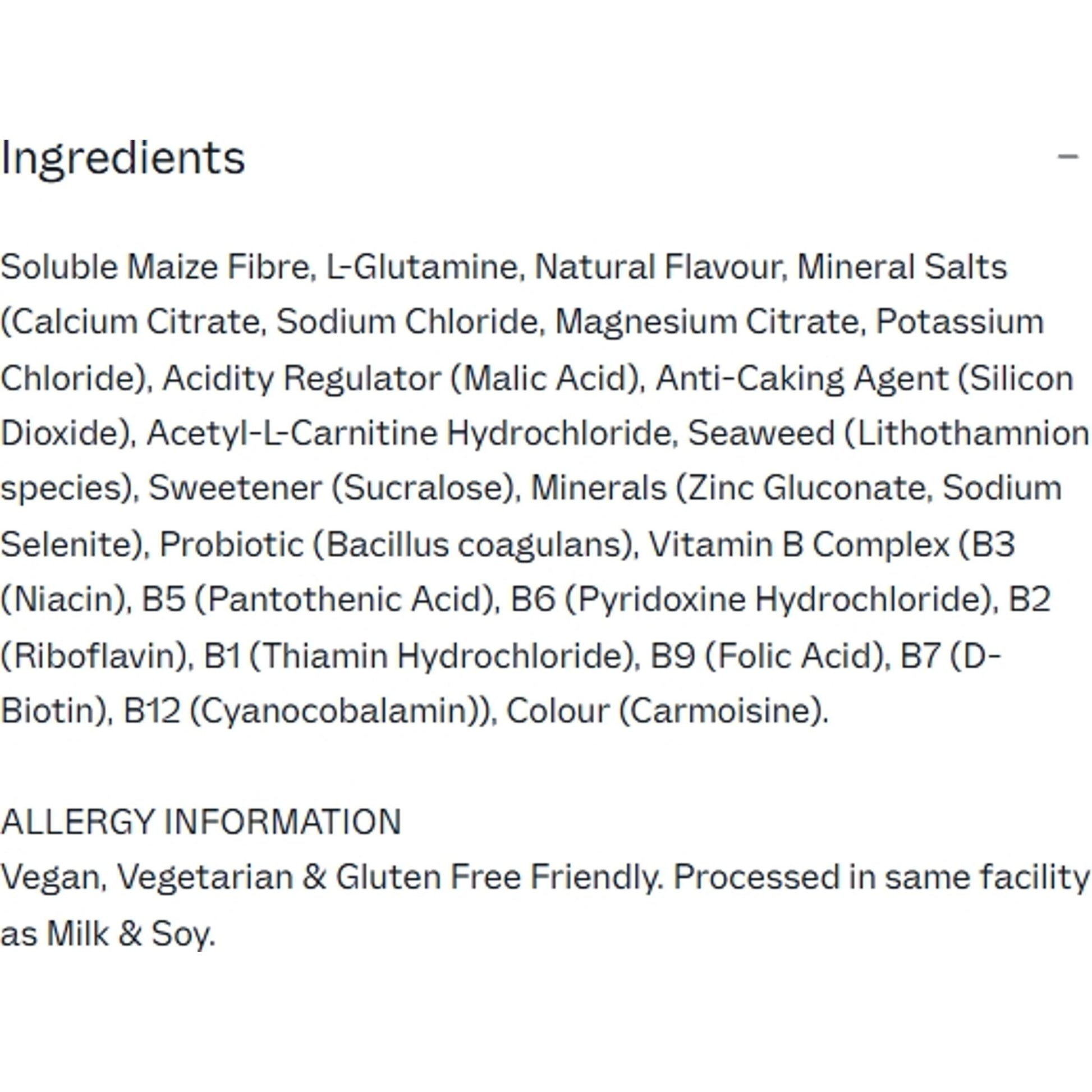The width and height of the screenshot is (1092, 1092).
Task: Click the words 'Soluble Maize Fibre'
Action: [x=155, y=267]
